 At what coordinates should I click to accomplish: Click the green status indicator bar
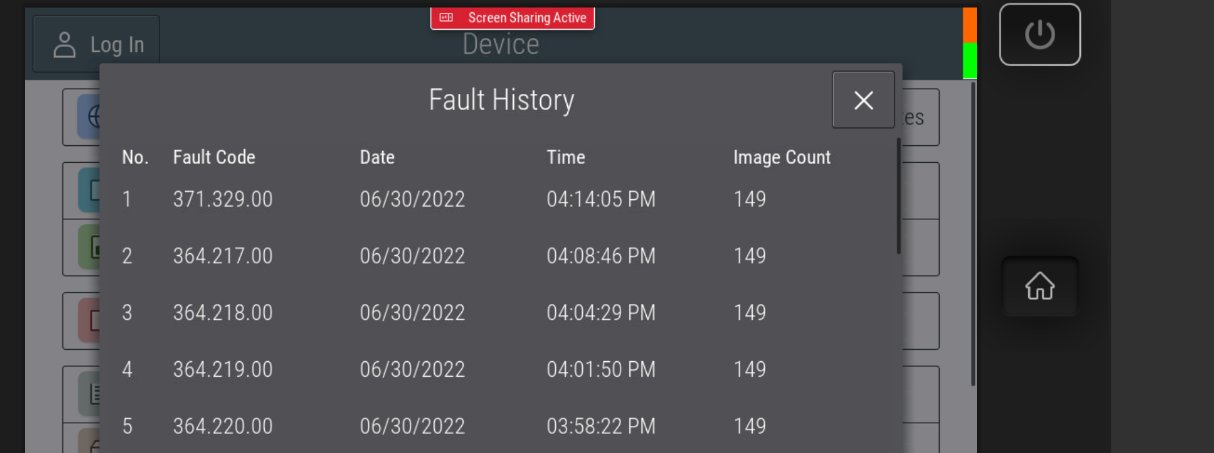point(969,60)
